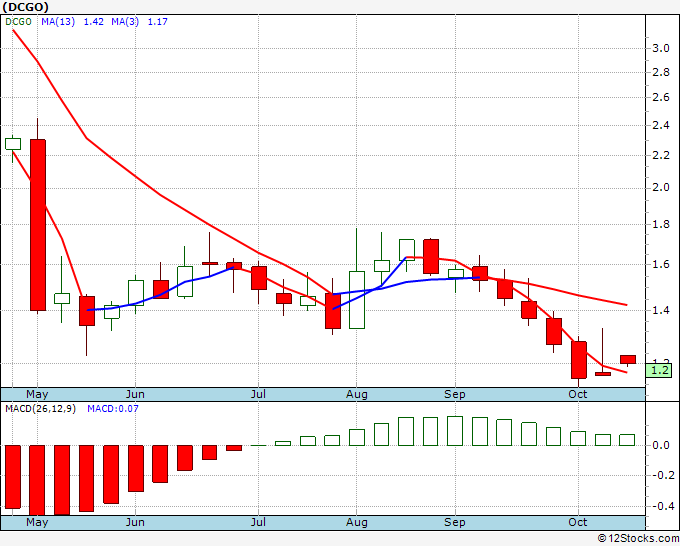
Task: Select Jun on the MACD panel date axis
Action: coord(135,522)
